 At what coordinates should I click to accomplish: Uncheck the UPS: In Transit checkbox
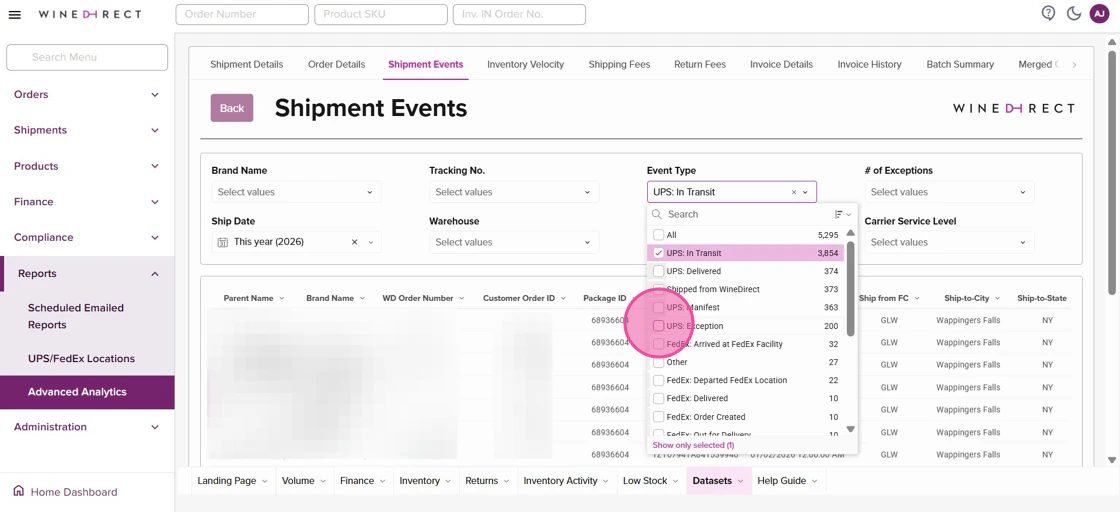click(x=659, y=253)
